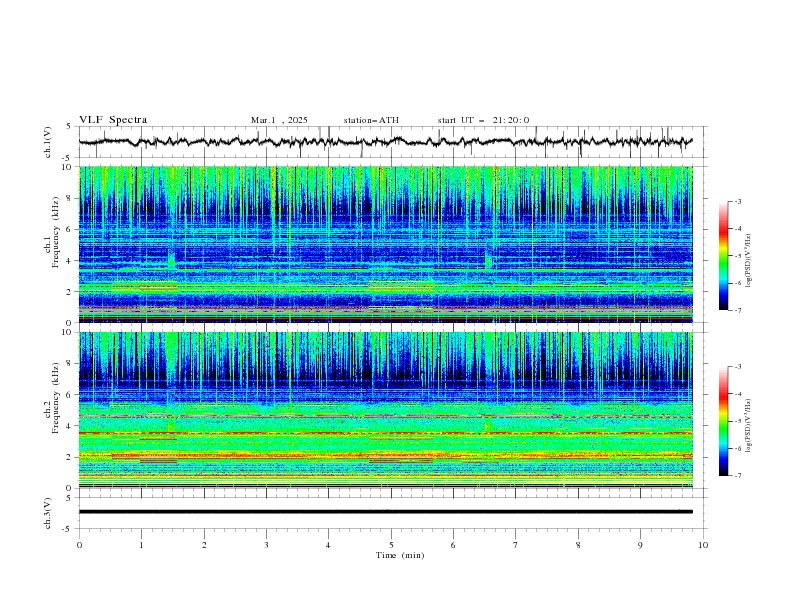Click the "-4" label on ch.2 color bar
This screenshot has height=612, width=792.
coord(737,394)
